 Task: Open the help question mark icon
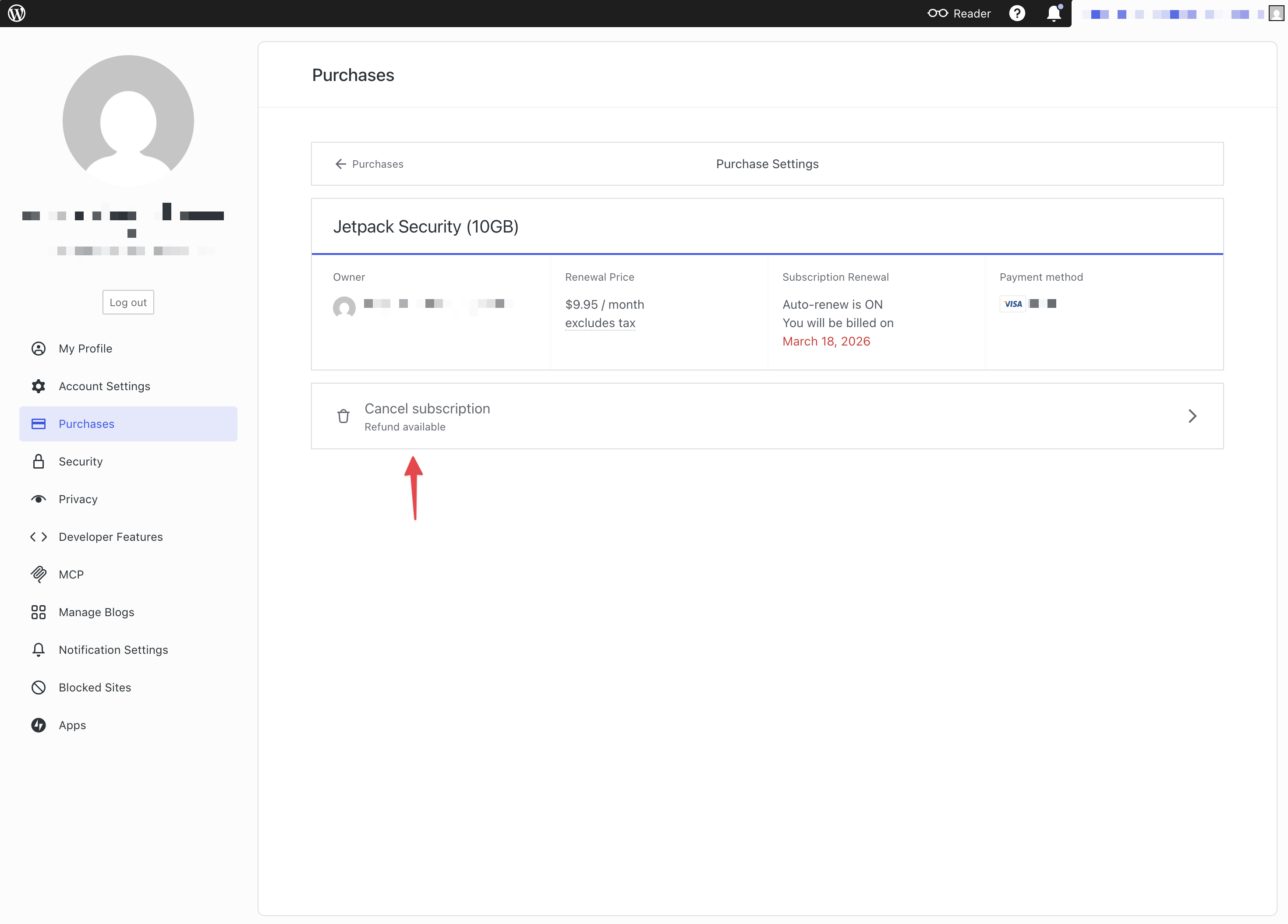pos(1016,13)
